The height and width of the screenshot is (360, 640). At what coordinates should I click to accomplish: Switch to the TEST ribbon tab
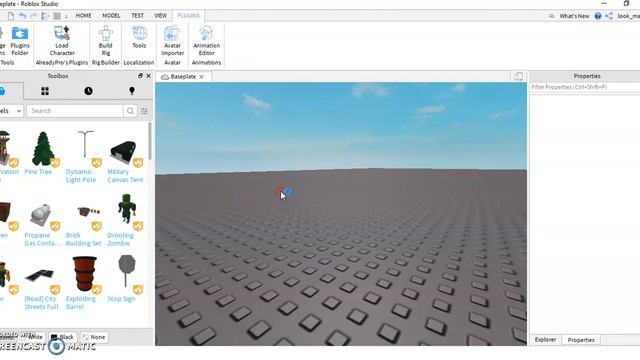click(x=138, y=16)
